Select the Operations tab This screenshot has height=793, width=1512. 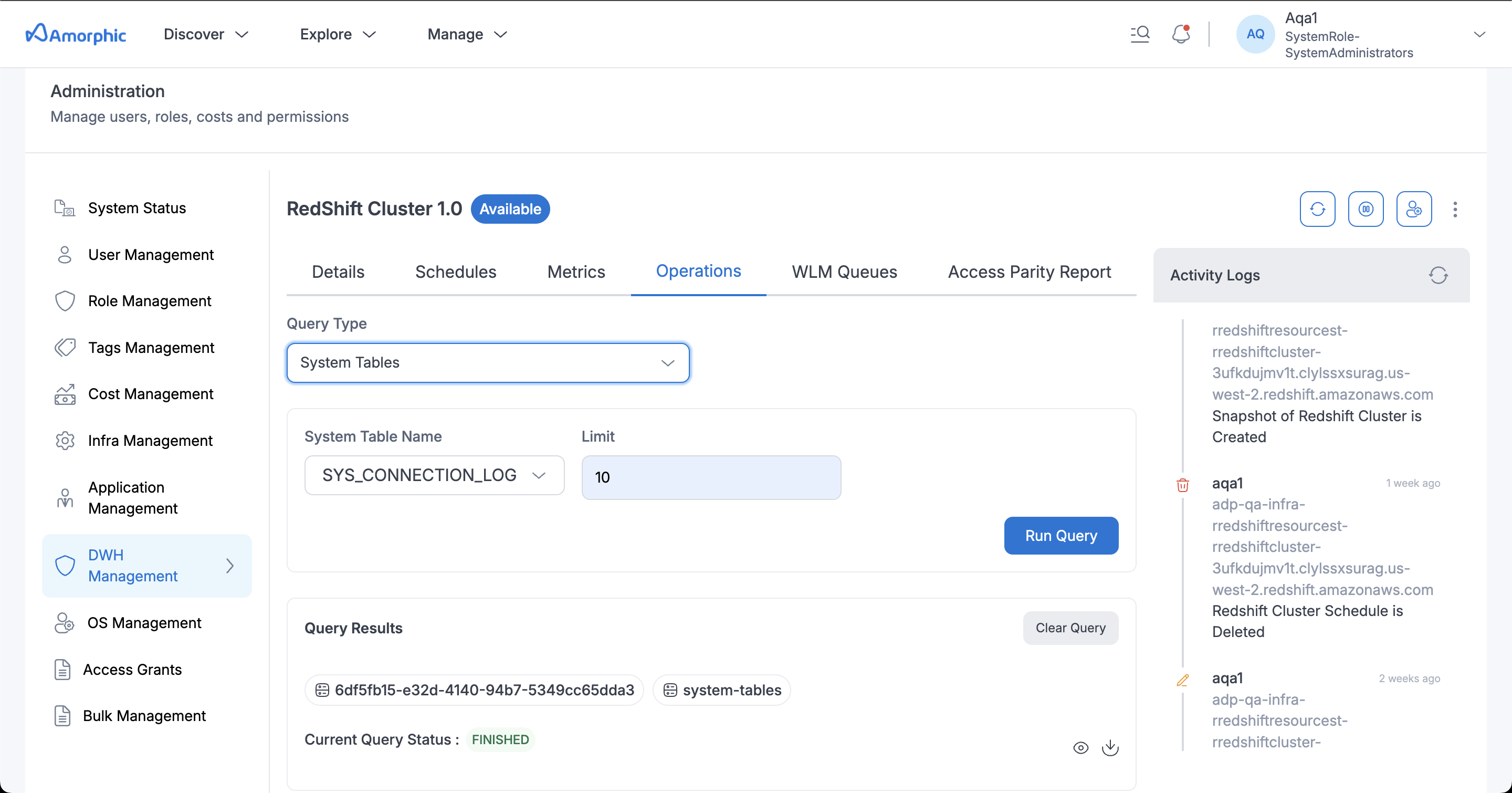tap(698, 271)
